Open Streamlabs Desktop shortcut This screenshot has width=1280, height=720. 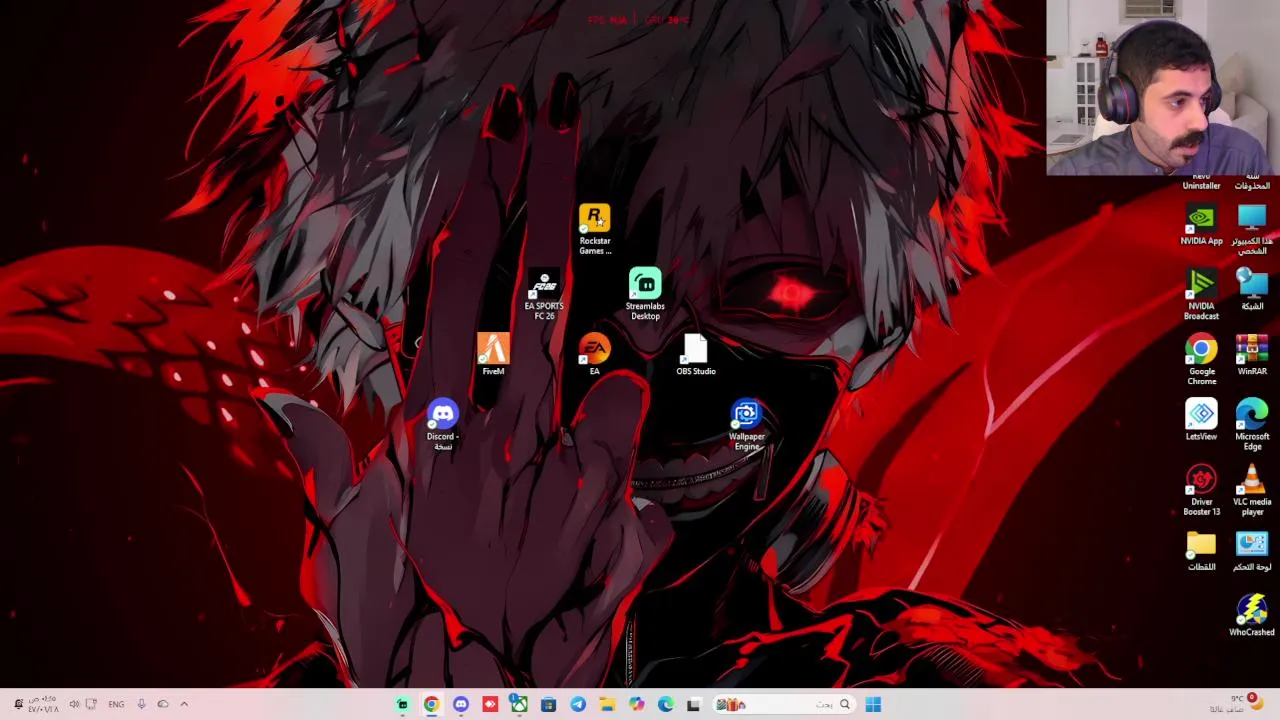[645, 294]
